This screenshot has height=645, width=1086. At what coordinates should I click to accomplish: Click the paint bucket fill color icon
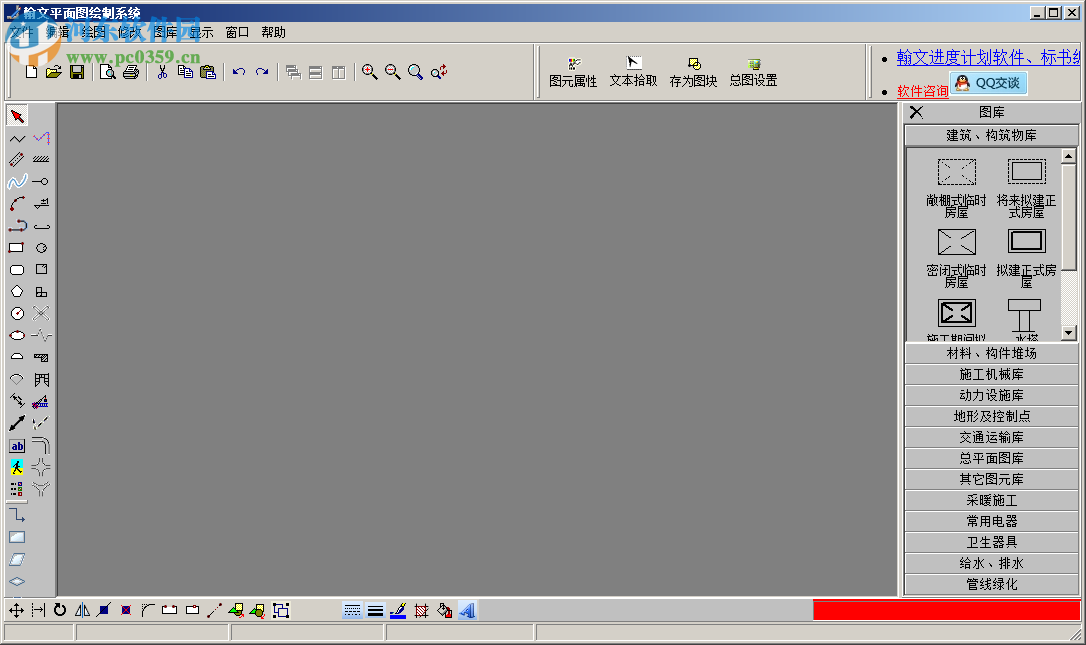click(444, 610)
